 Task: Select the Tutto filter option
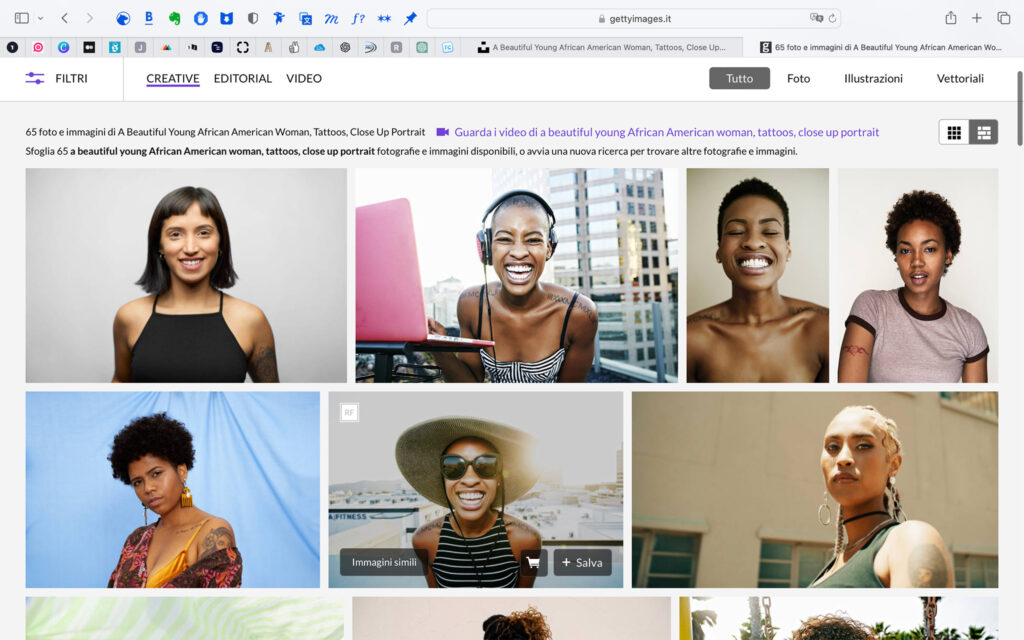point(739,78)
